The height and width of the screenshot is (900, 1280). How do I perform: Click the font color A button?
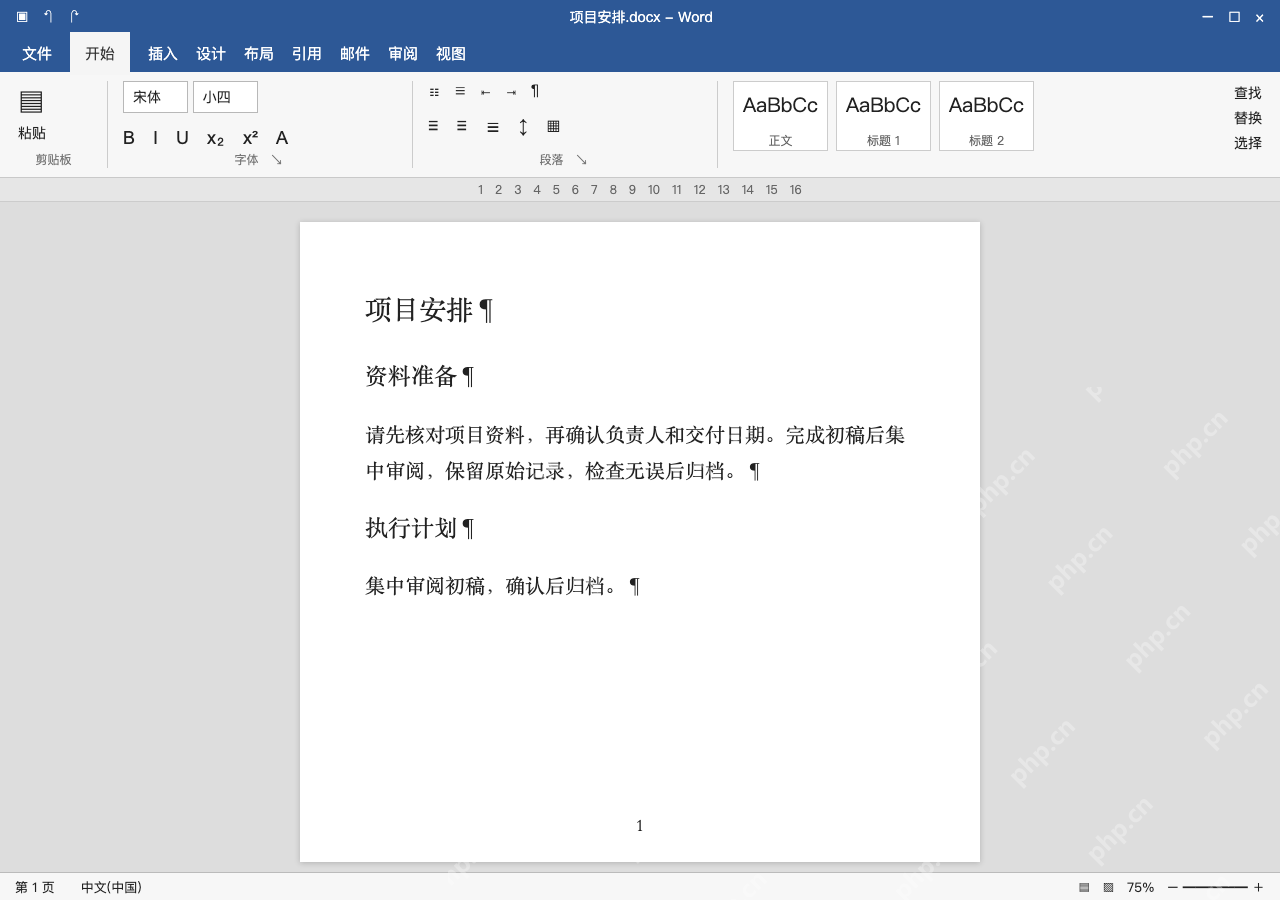[282, 138]
